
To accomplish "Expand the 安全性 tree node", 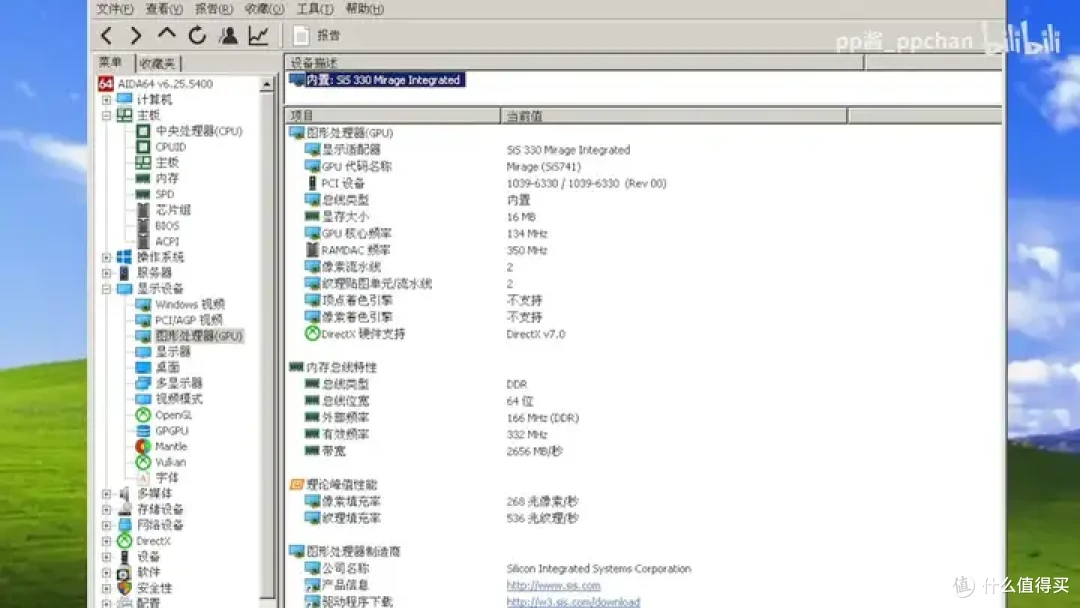I will pyautogui.click(x=107, y=589).
